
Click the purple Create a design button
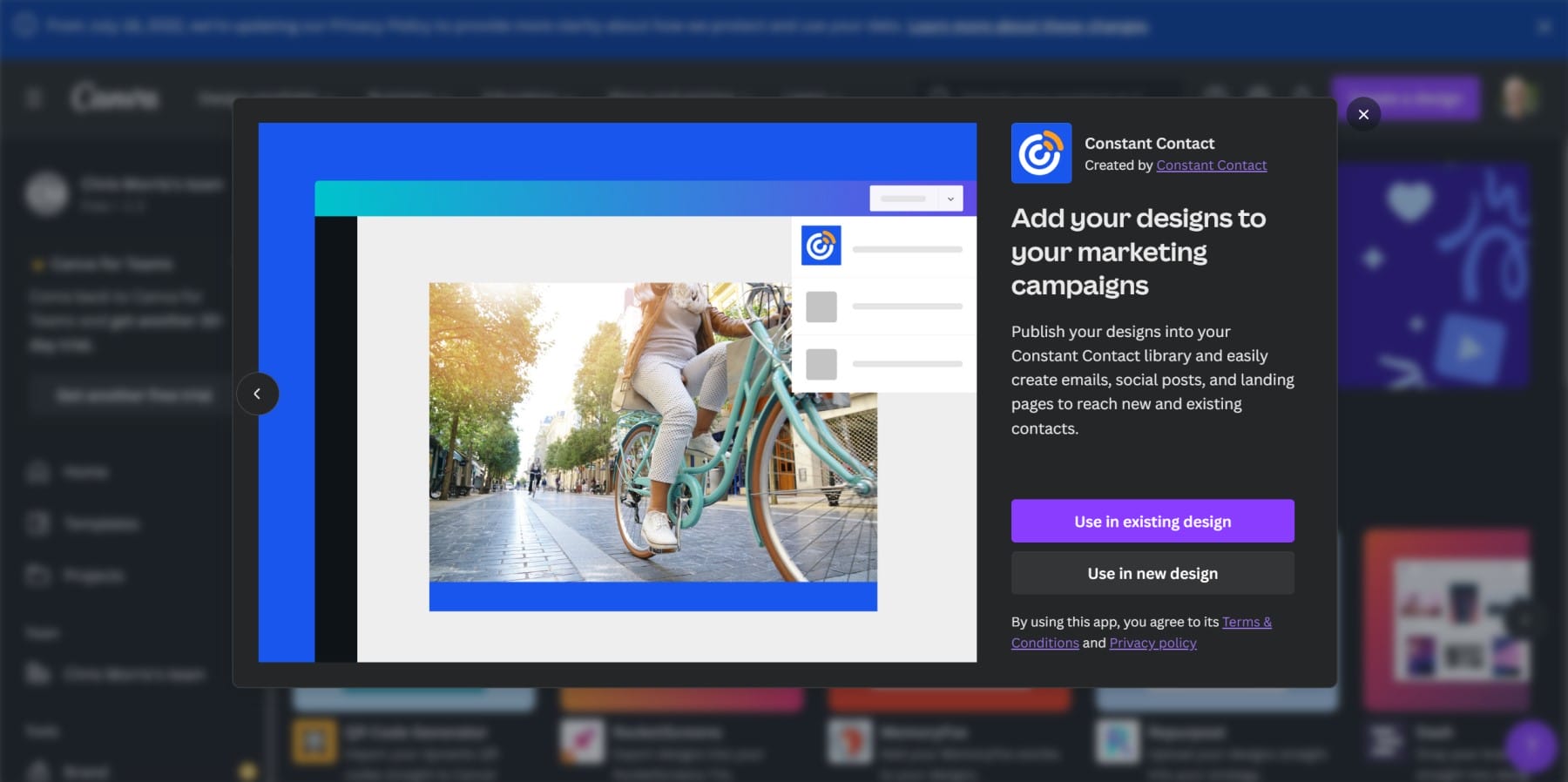tap(1405, 98)
